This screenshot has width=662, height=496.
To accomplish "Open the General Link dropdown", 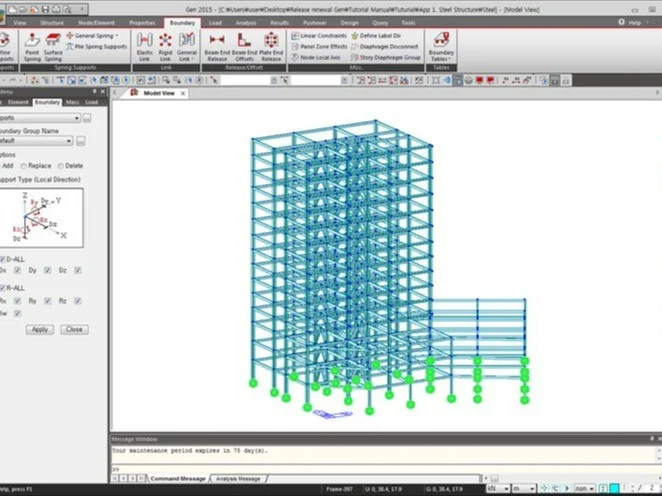I will pos(187,46).
